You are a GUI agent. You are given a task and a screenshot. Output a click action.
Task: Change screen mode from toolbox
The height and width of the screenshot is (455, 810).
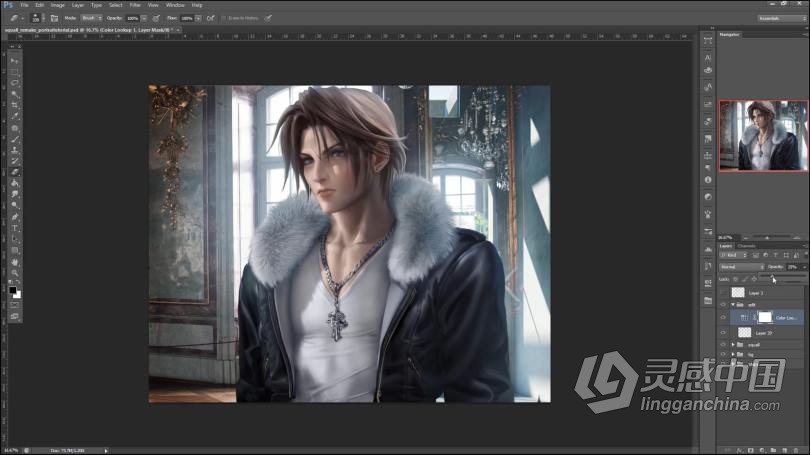(x=14, y=316)
